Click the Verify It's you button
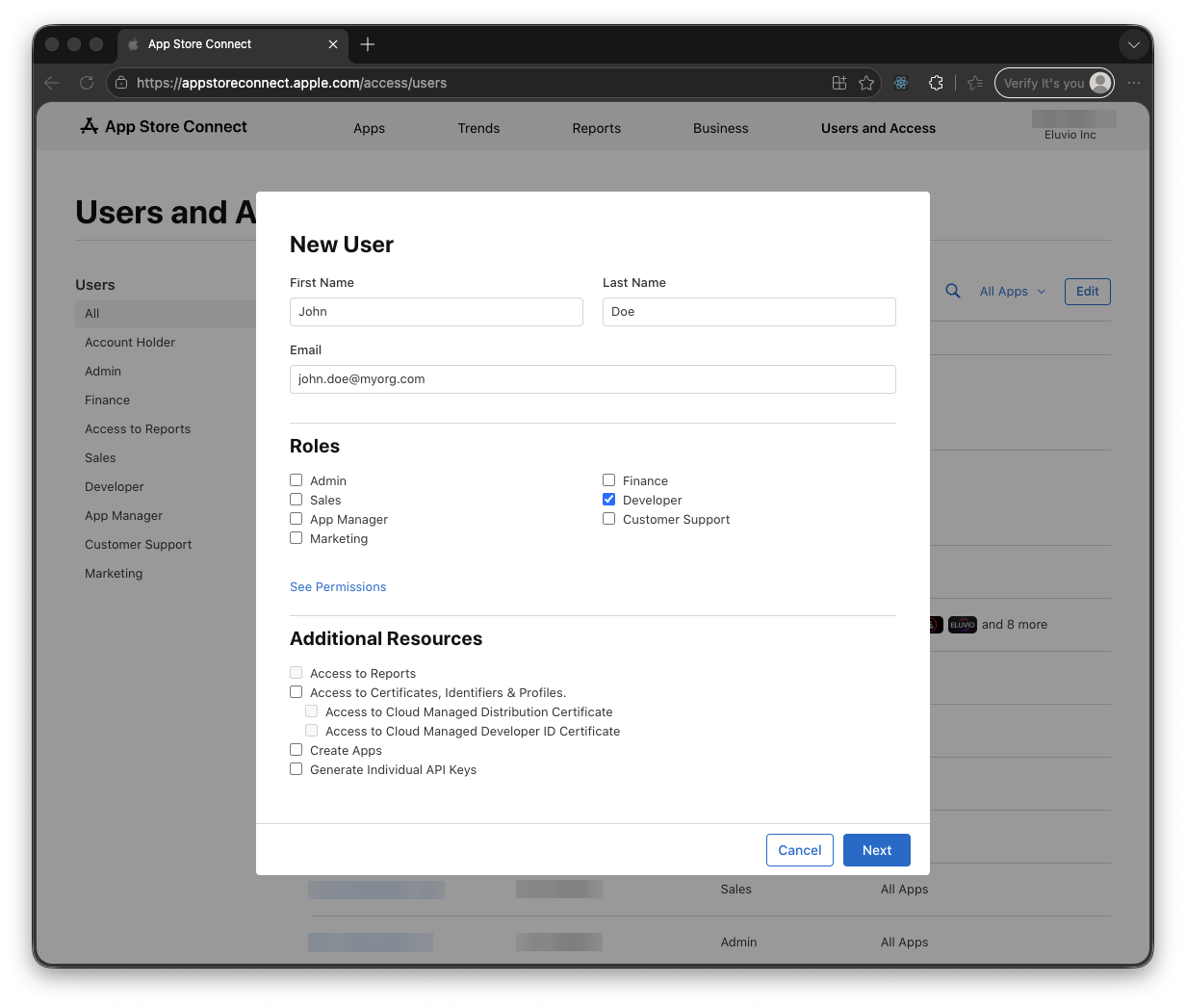This screenshot has width=1186, height=1008. (1054, 83)
